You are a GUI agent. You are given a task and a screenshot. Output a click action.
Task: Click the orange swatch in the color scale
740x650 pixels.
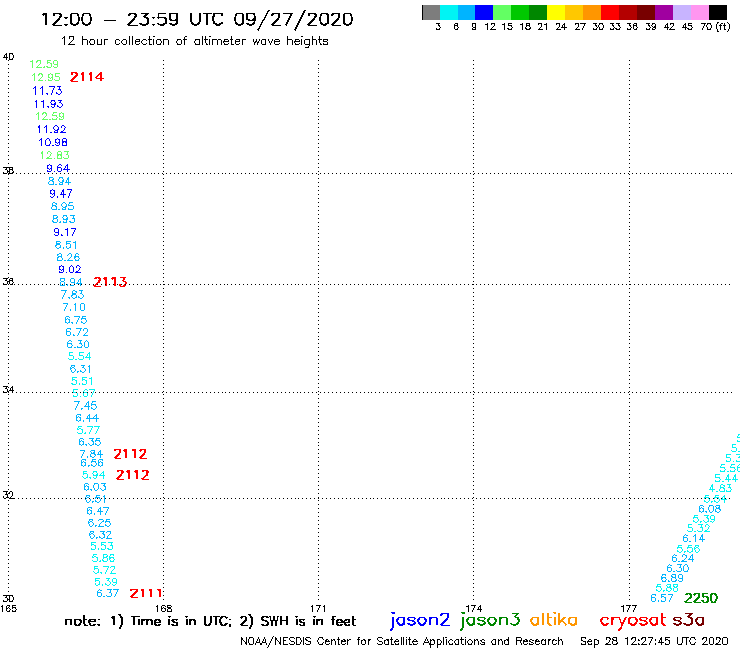click(x=592, y=12)
